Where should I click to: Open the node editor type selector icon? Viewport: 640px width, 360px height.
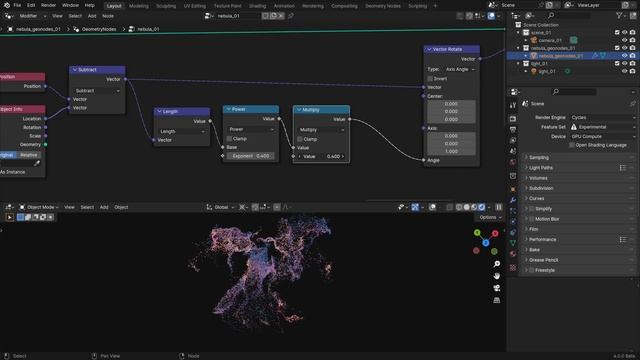tap(8, 16)
